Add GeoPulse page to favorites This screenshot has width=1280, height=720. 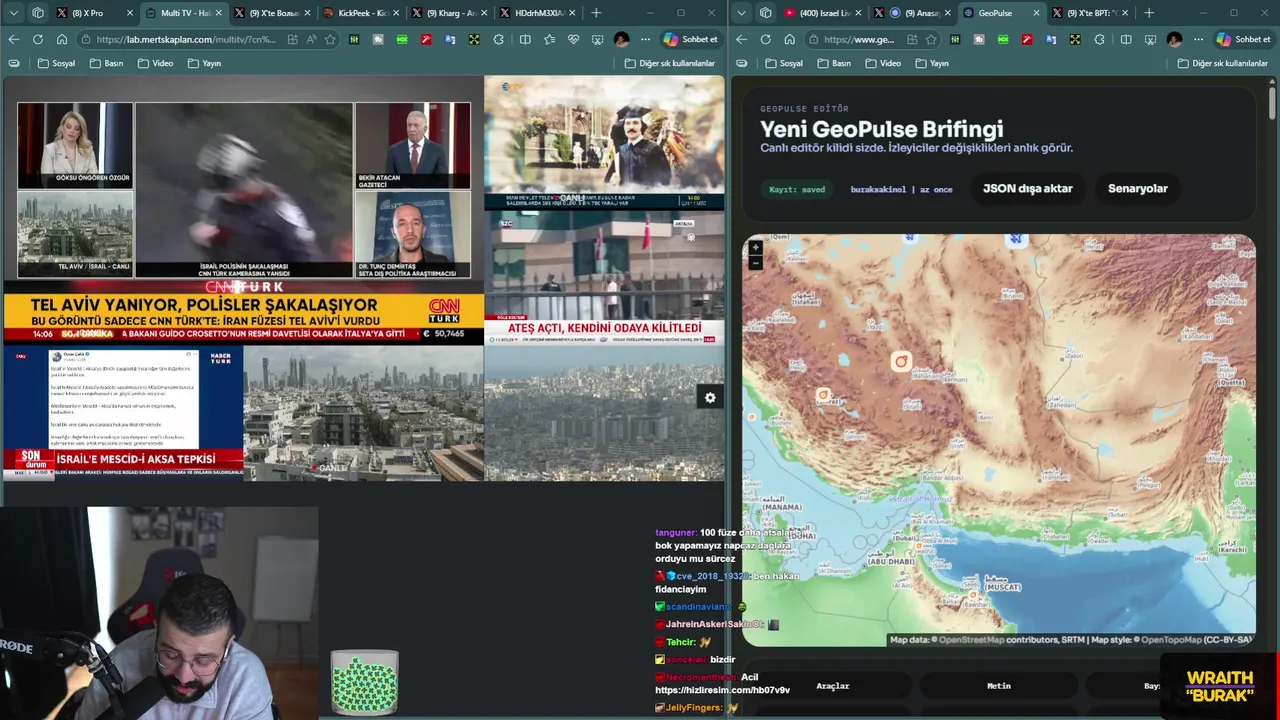(x=931, y=39)
